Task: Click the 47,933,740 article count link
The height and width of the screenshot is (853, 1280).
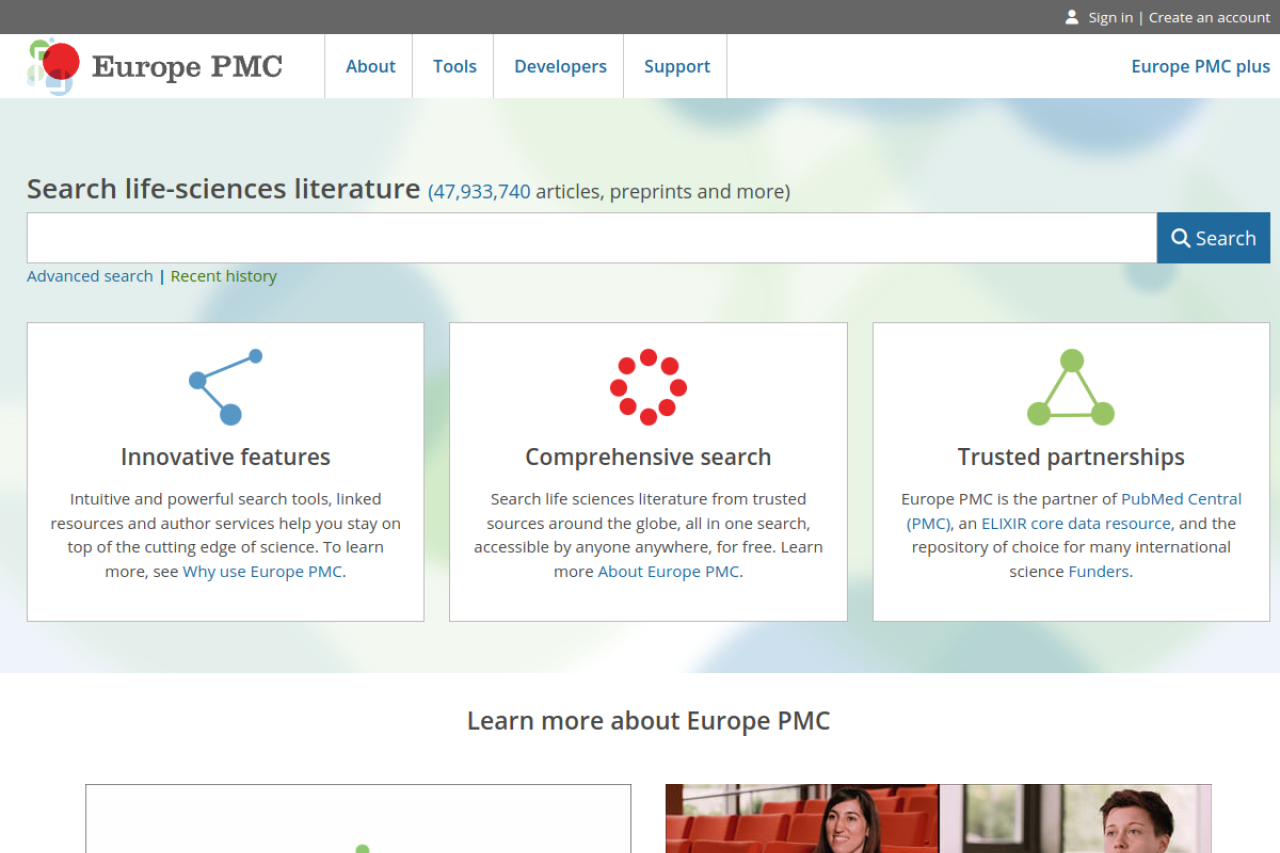Action: pos(480,191)
